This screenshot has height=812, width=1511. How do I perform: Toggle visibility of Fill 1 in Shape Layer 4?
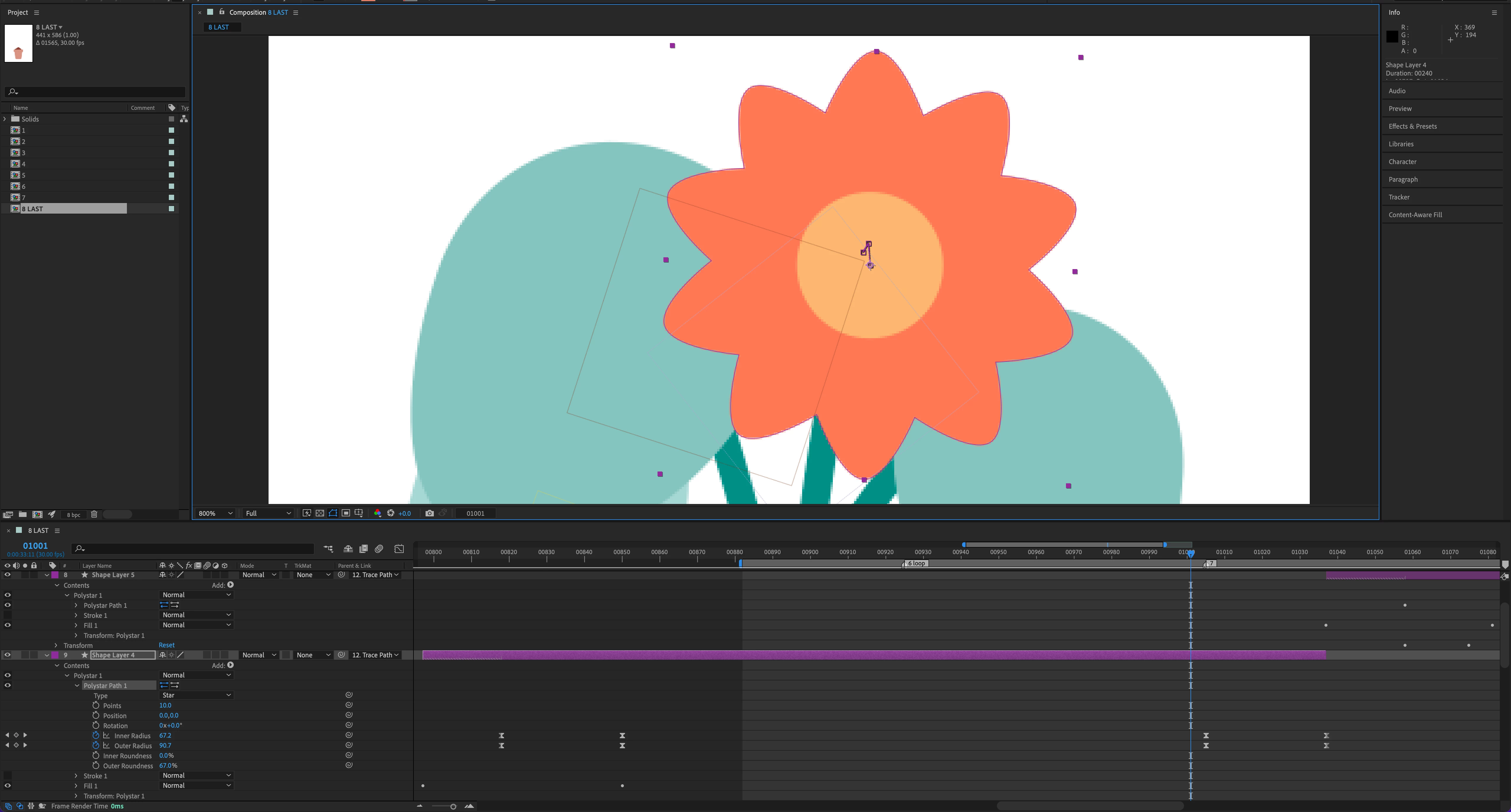point(7,786)
